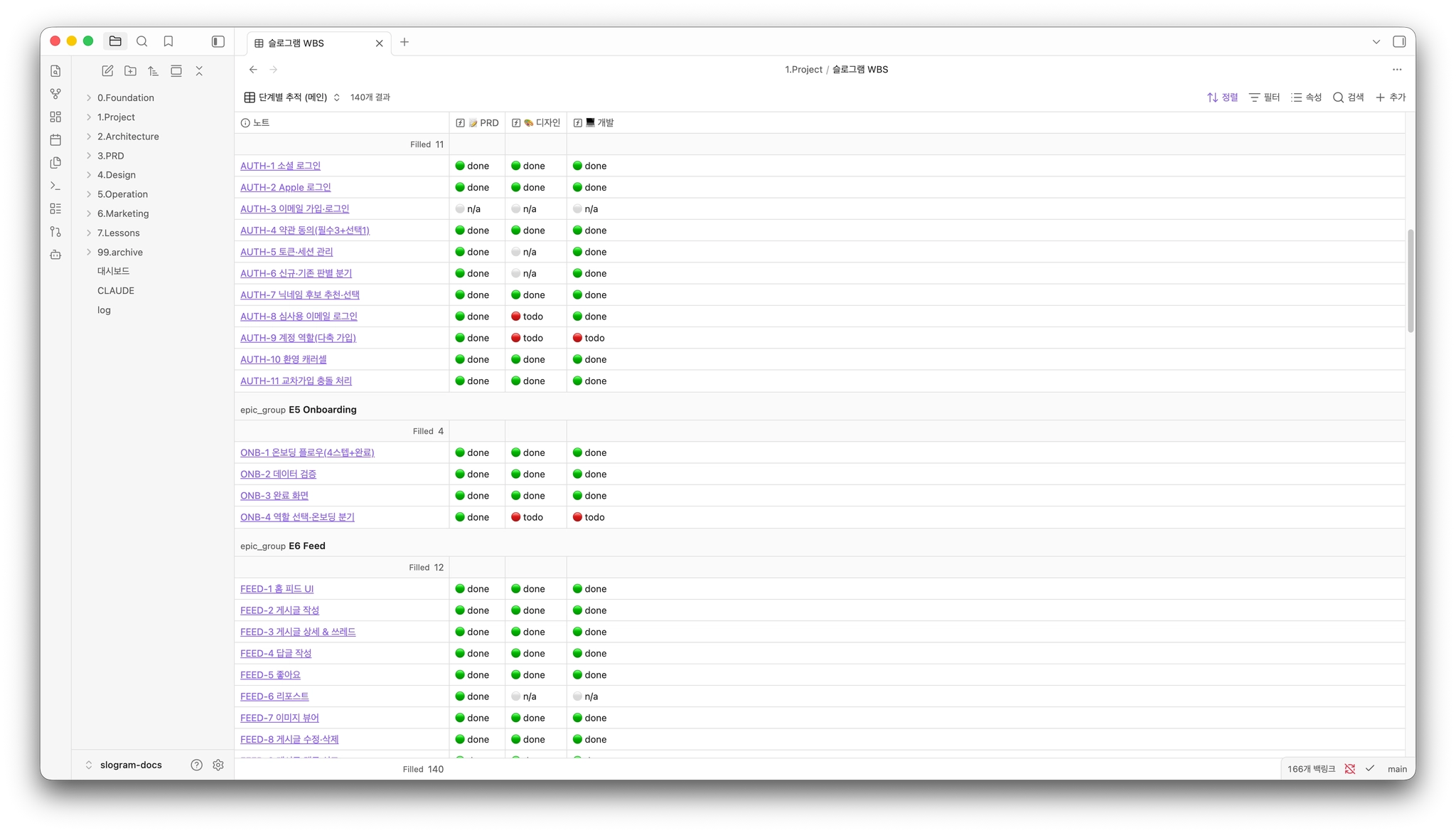Create a new folder in the file explorer
This screenshot has height=833, width=1456.
tap(130, 70)
